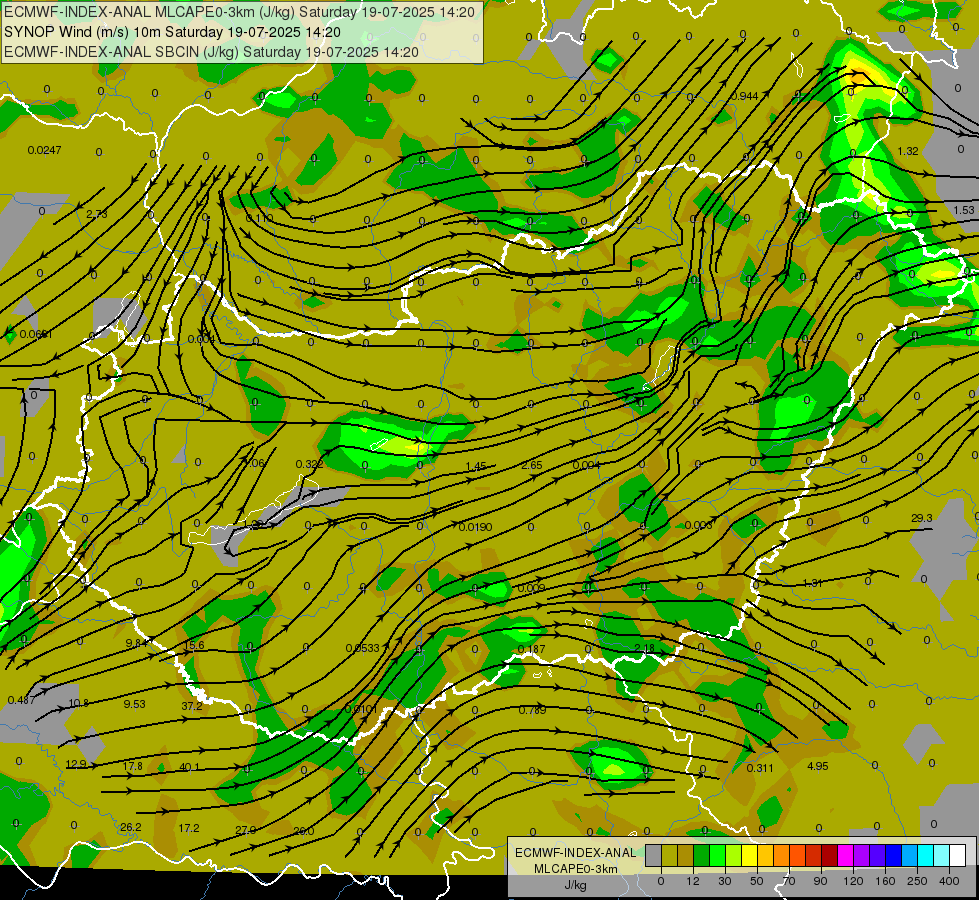This screenshot has height=900, width=979.
Task: Click the map value 29.3
Action: (x=922, y=518)
